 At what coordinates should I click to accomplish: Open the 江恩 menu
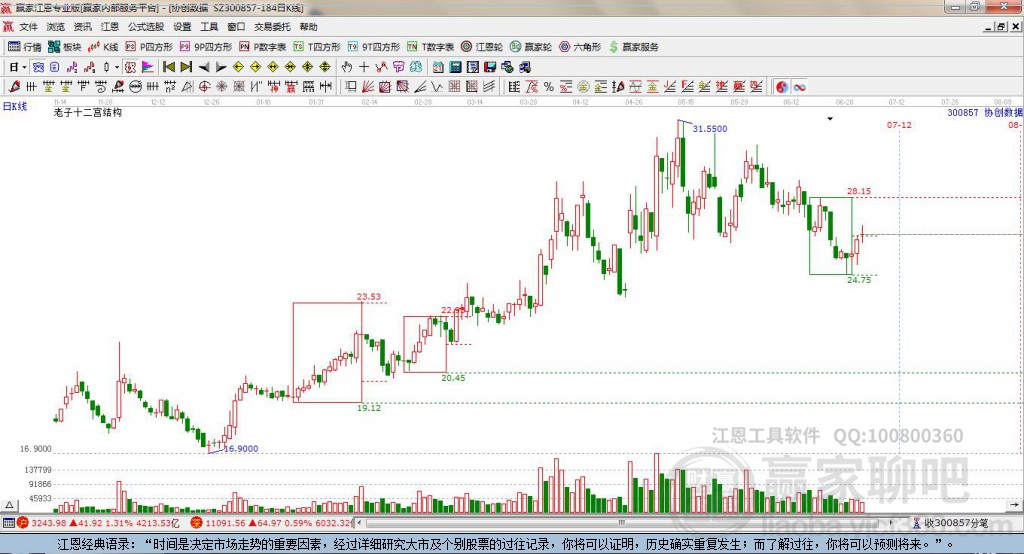[110, 27]
